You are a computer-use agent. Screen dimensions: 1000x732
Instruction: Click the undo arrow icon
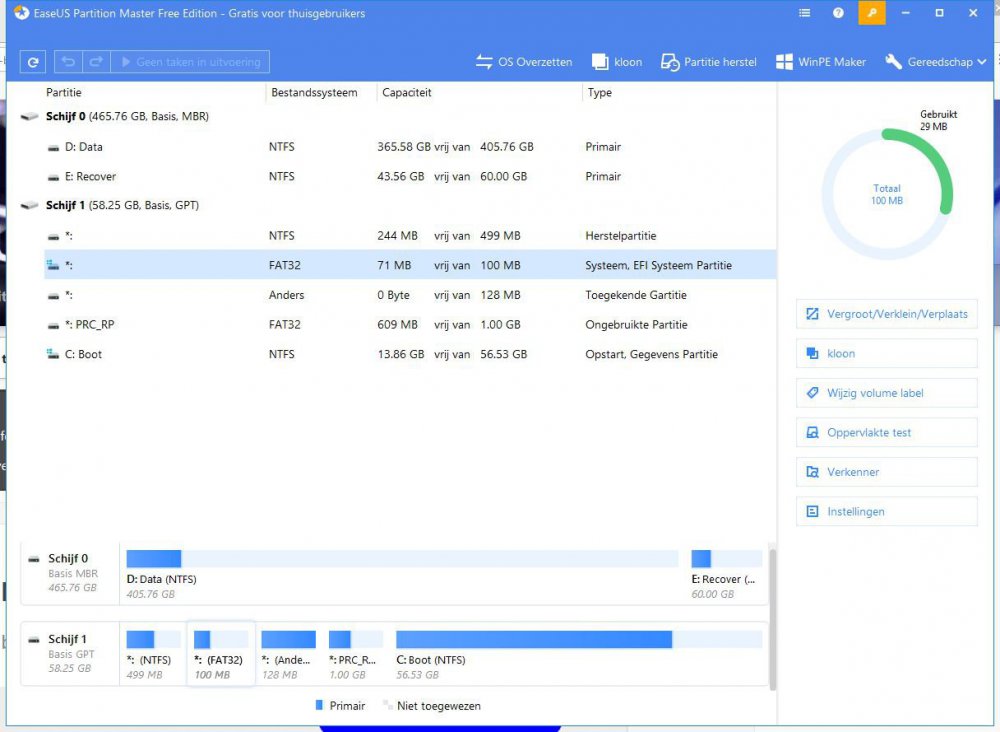point(67,62)
